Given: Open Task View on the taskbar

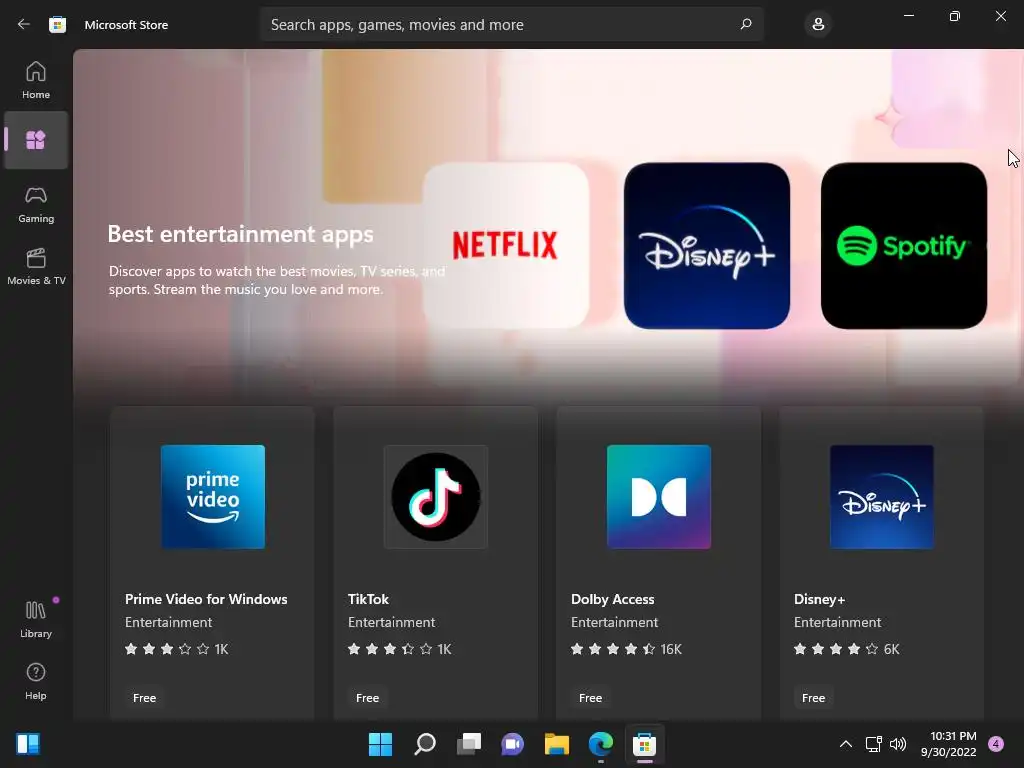Looking at the screenshot, I should (x=468, y=744).
